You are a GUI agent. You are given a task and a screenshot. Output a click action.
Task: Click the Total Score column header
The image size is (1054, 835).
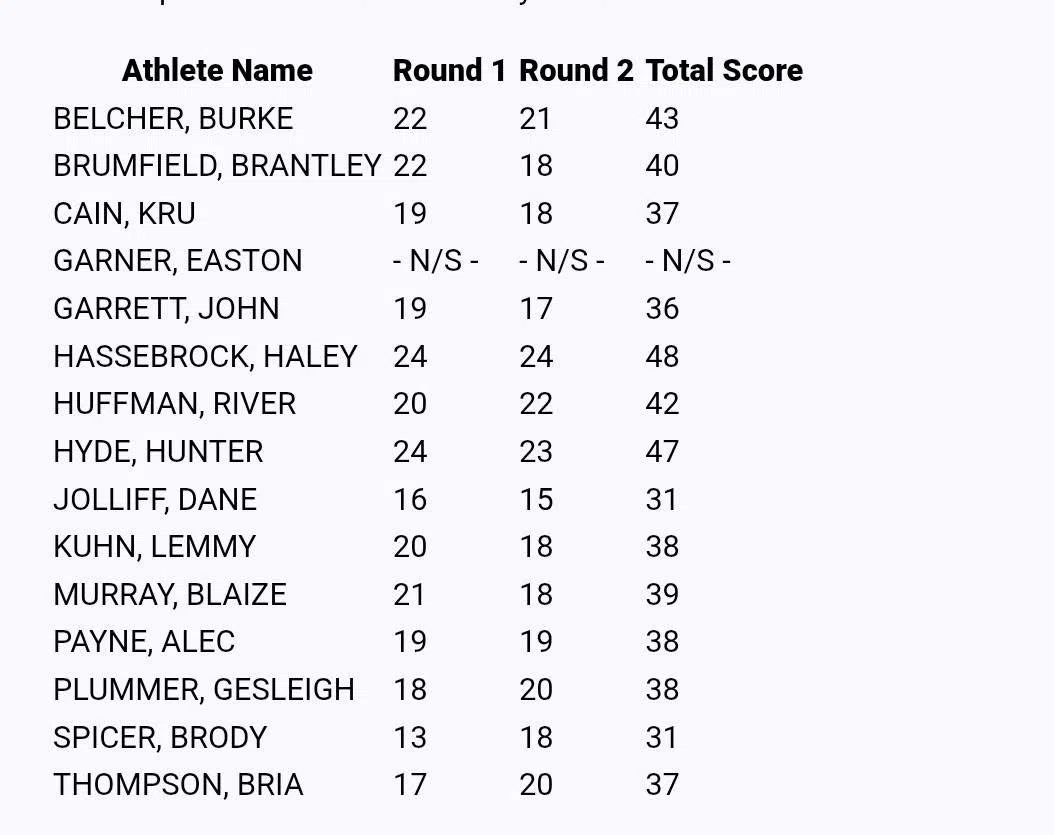tap(724, 71)
